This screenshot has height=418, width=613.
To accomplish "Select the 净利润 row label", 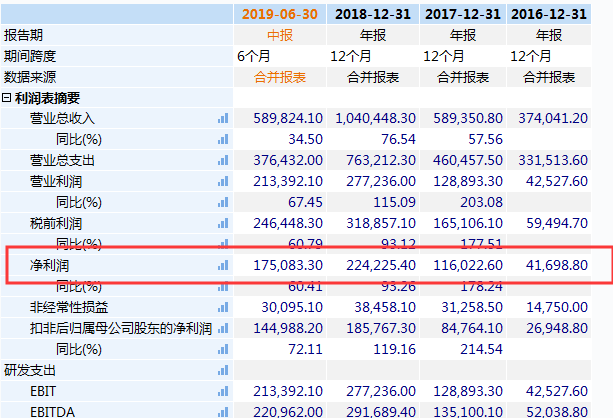I will tap(50, 265).
